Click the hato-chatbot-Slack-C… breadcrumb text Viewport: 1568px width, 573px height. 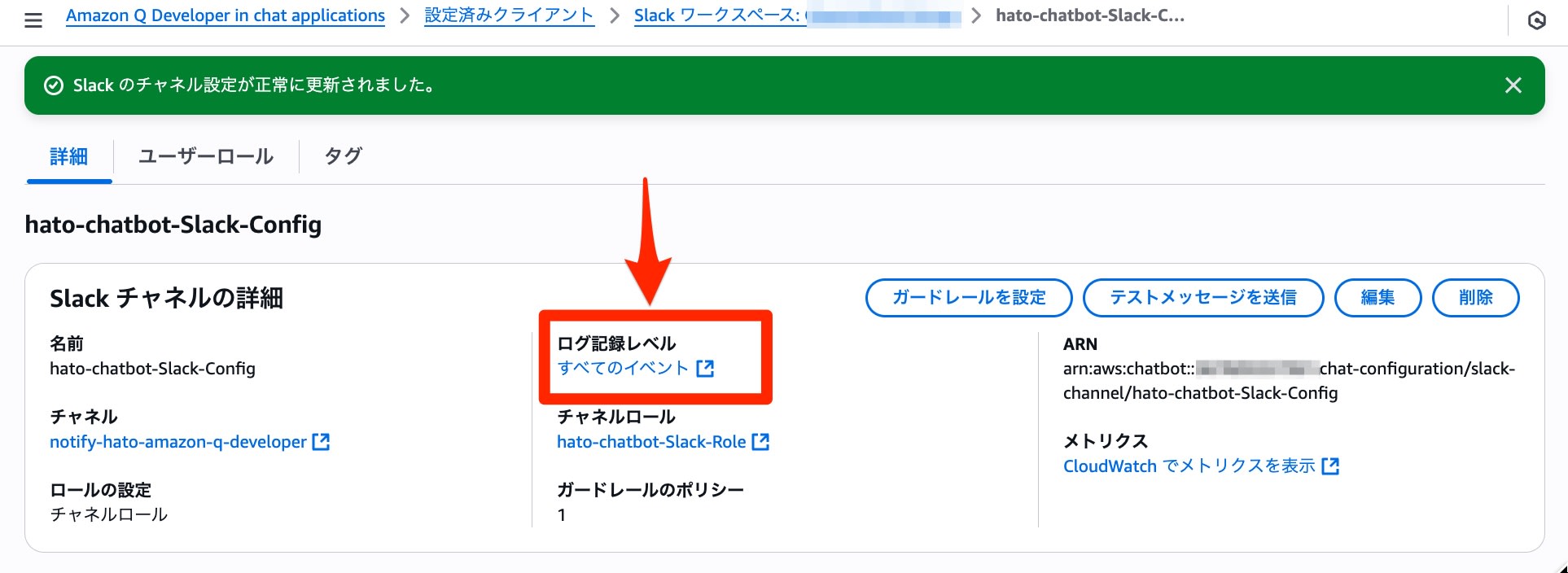(1090, 15)
